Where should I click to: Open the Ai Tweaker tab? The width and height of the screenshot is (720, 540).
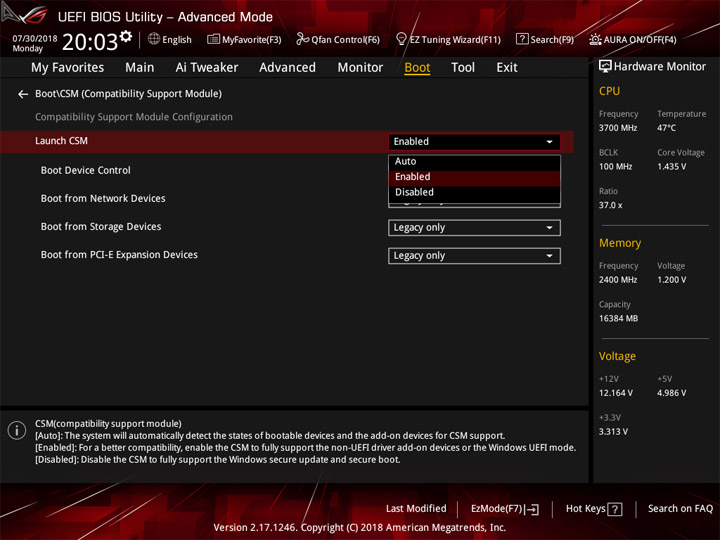pos(207,68)
